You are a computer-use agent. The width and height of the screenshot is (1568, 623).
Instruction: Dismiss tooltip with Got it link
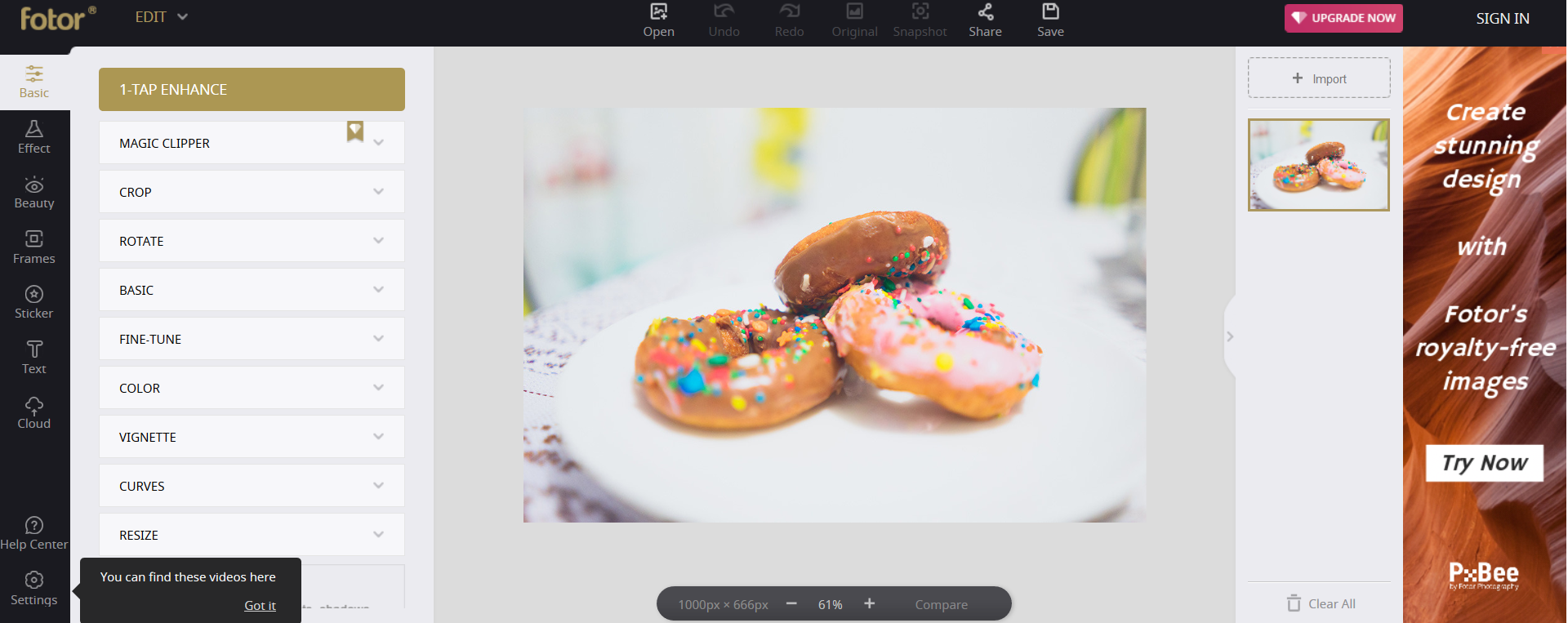[260, 605]
